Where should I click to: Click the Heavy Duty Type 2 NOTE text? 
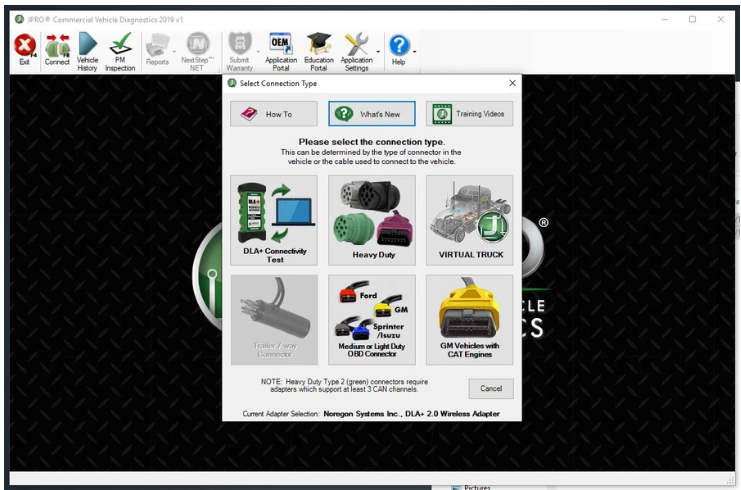coord(345,385)
